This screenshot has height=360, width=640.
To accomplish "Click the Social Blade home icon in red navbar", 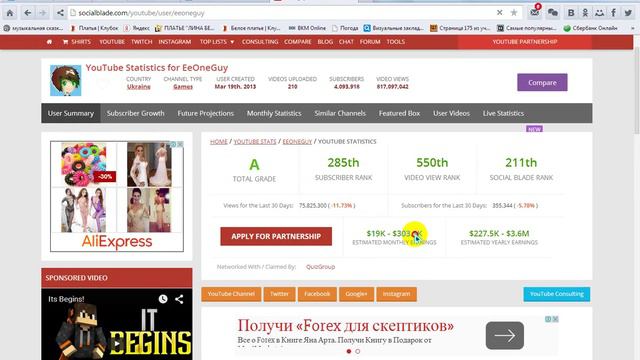I will (x=49, y=42).
